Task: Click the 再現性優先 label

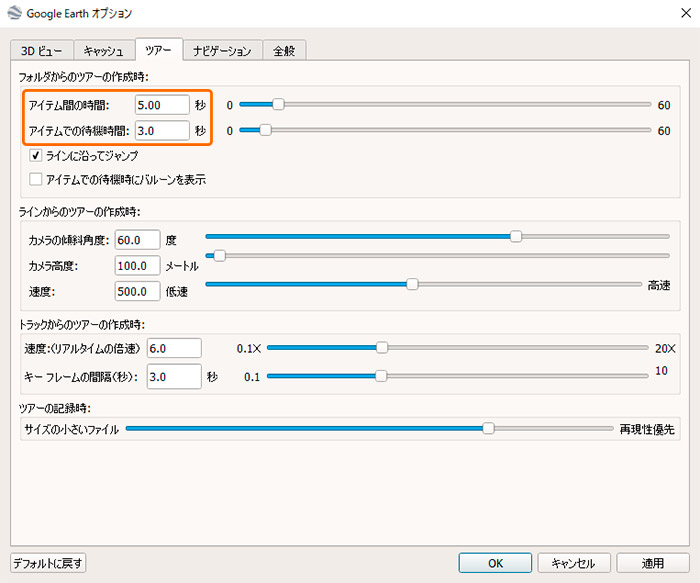Action: [647, 429]
